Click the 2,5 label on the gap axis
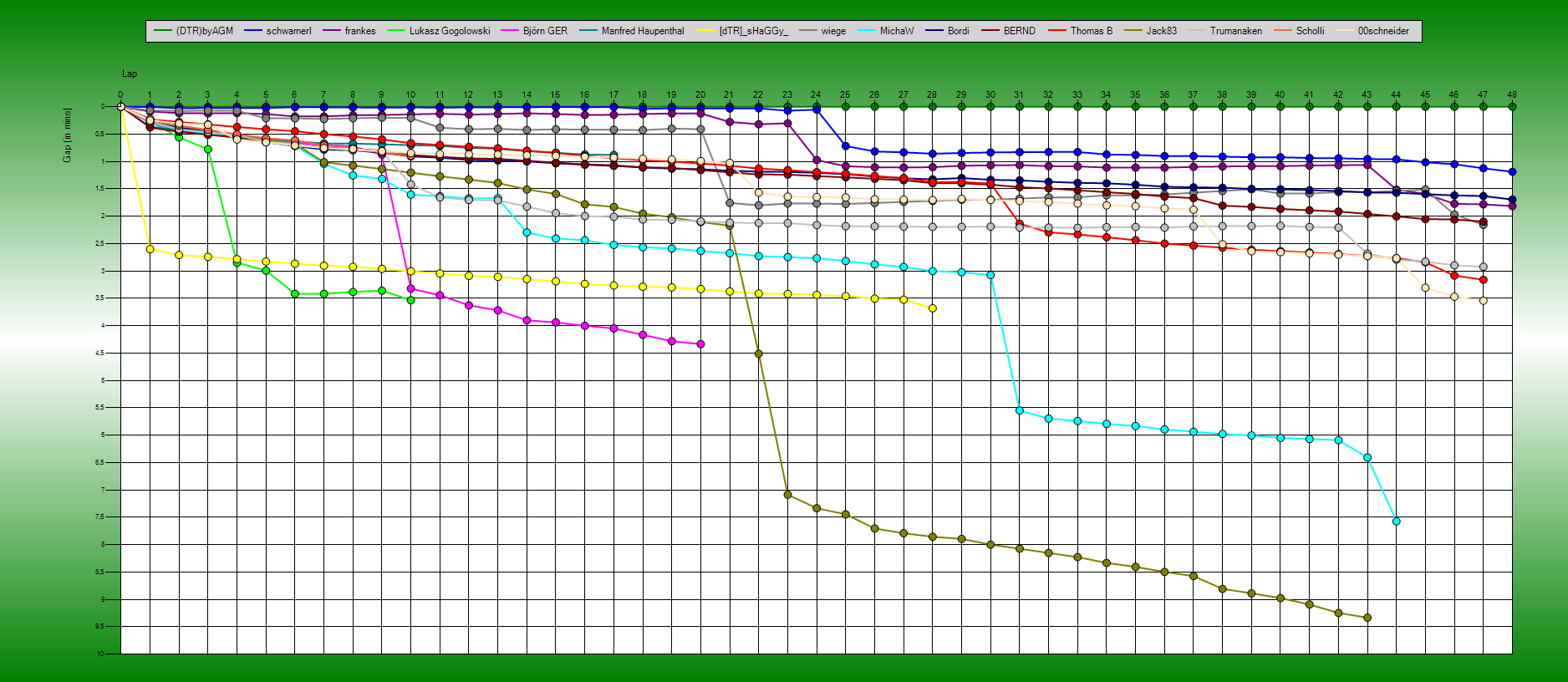The width and height of the screenshot is (1568, 682). pyautogui.click(x=101, y=243)
